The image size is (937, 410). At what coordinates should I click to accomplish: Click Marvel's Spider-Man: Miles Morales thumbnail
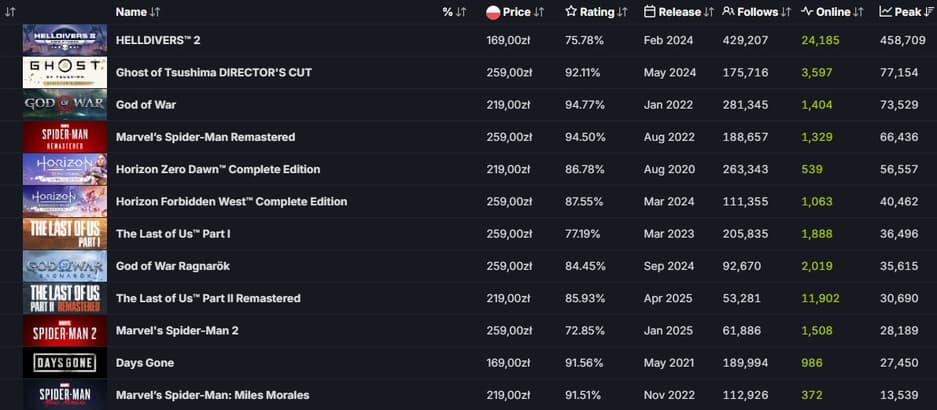pos(65,395)
